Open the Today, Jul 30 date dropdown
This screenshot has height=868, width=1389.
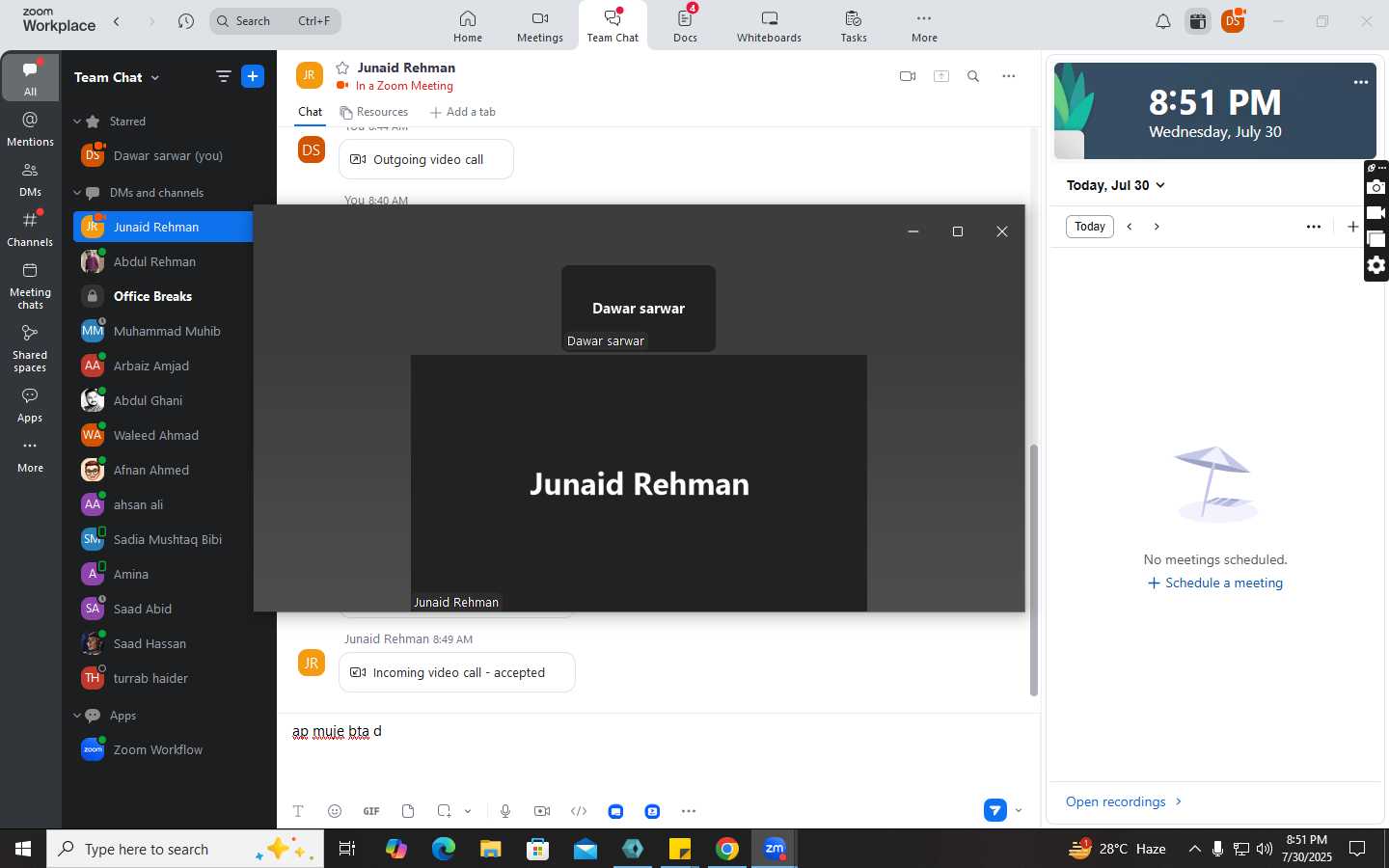[1116, 185]
